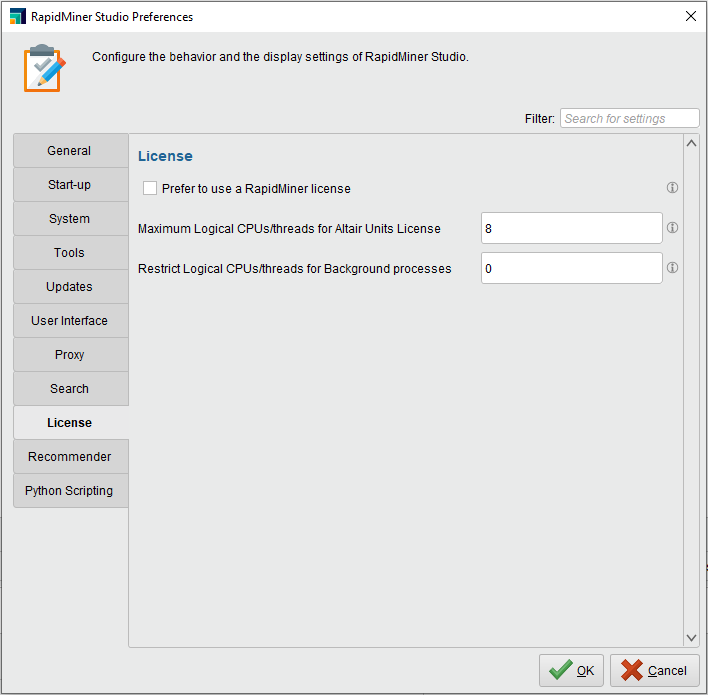
Task: Enable Prefer to use a RapidMiner license
Action: click(150, 188)
